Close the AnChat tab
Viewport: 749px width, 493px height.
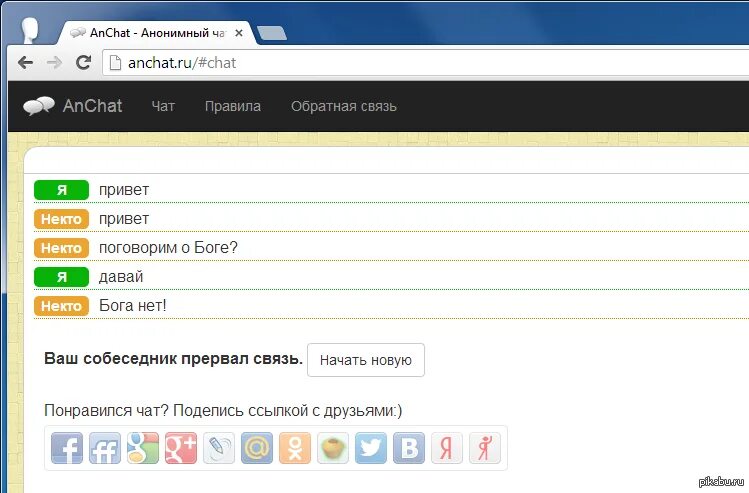(x=239, y=33)
